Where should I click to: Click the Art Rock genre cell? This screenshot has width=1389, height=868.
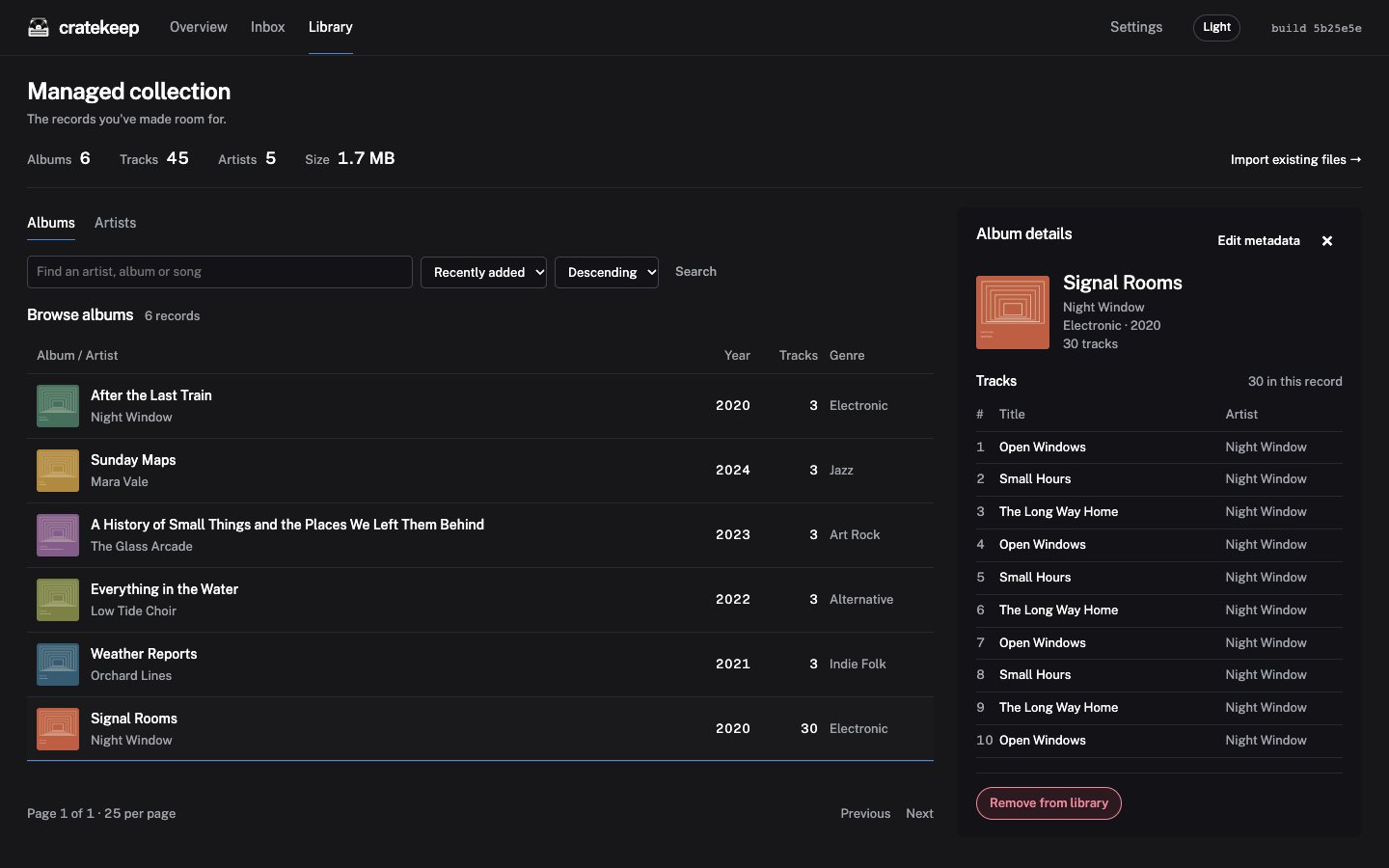(855, 535)
